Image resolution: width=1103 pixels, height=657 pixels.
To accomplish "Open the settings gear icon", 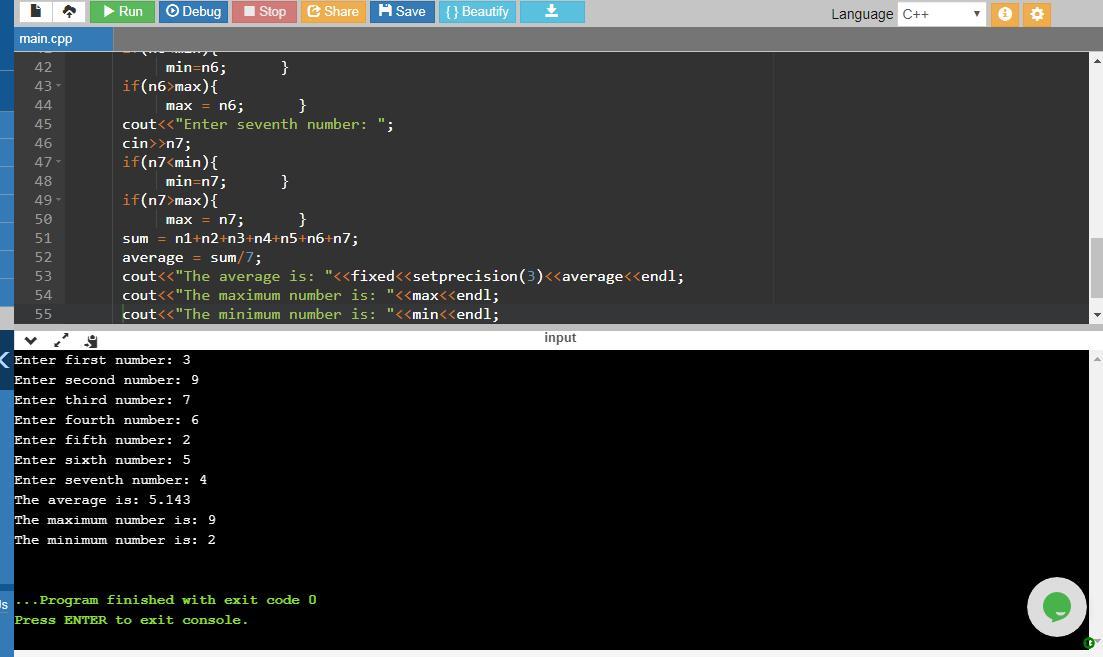I will (x=1037, y=14).
